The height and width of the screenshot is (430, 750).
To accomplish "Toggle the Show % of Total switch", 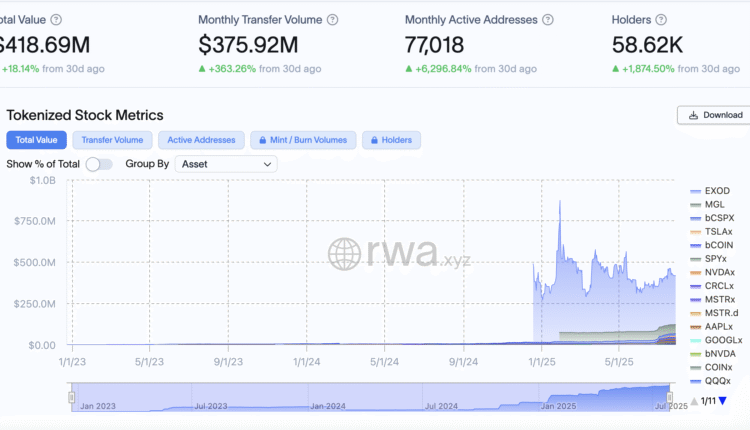I will coord(99,164).
